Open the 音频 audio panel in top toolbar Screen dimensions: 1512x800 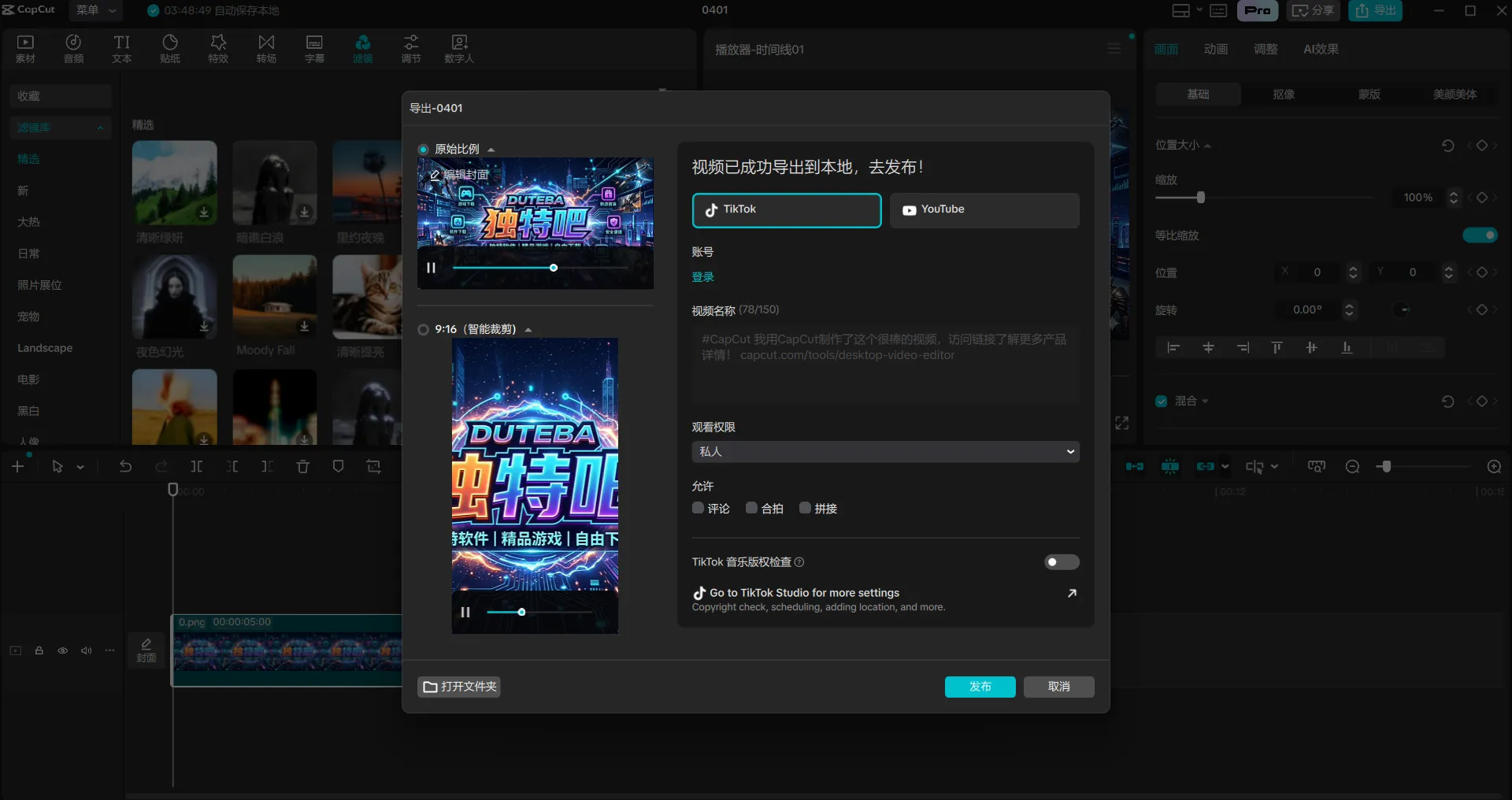point(73,48)
